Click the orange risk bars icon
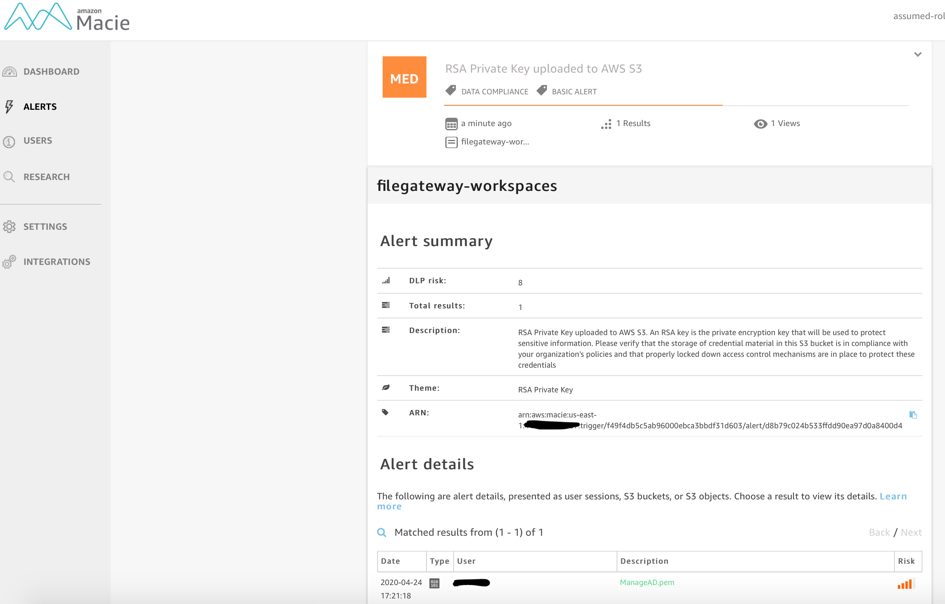The image size is (945, 604). coord(905,584)
